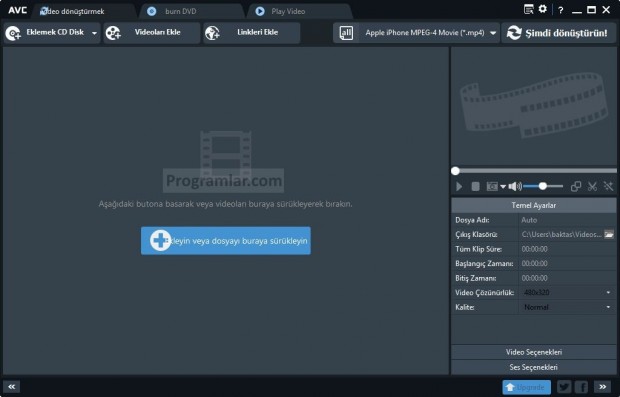Click the video effects wand icon
Image resolution: width=620 pixels, height=397 pixels.
608,186
